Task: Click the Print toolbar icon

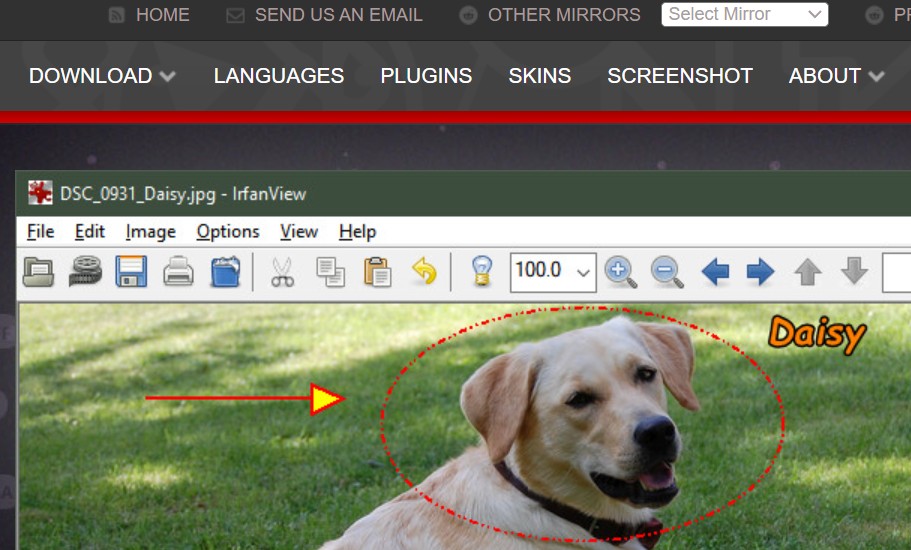Action: [x=178, y=271]
